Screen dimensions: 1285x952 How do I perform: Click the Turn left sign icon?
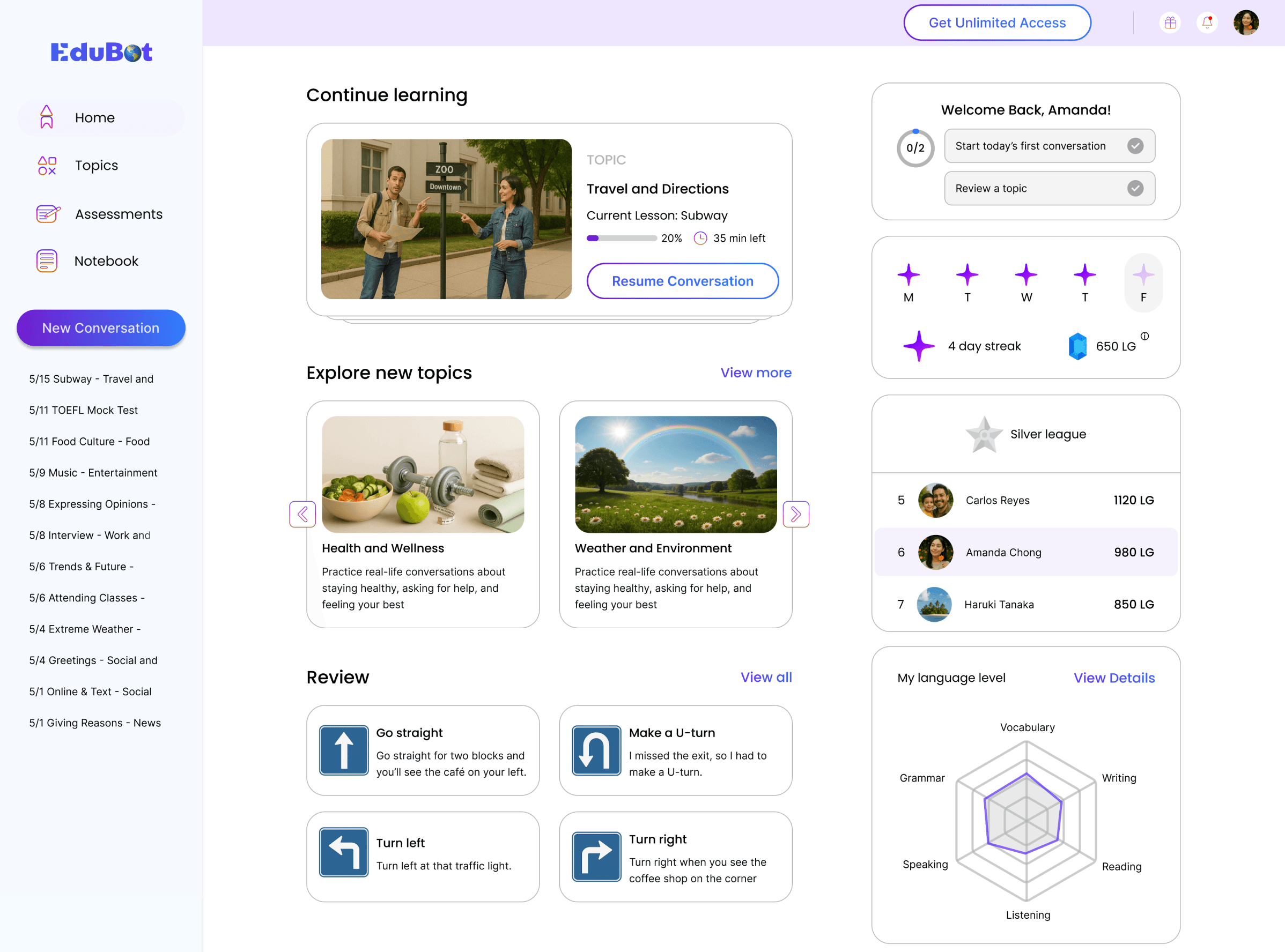(x=344, y=852)
